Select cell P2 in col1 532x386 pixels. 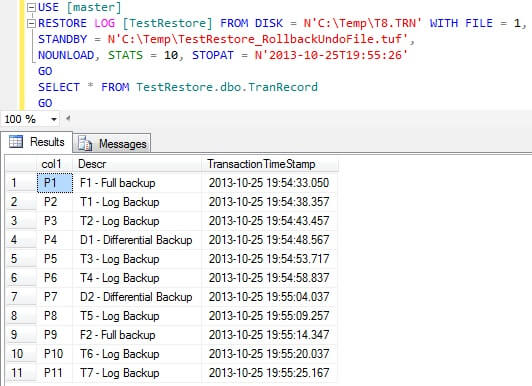[x=55, y=202]
